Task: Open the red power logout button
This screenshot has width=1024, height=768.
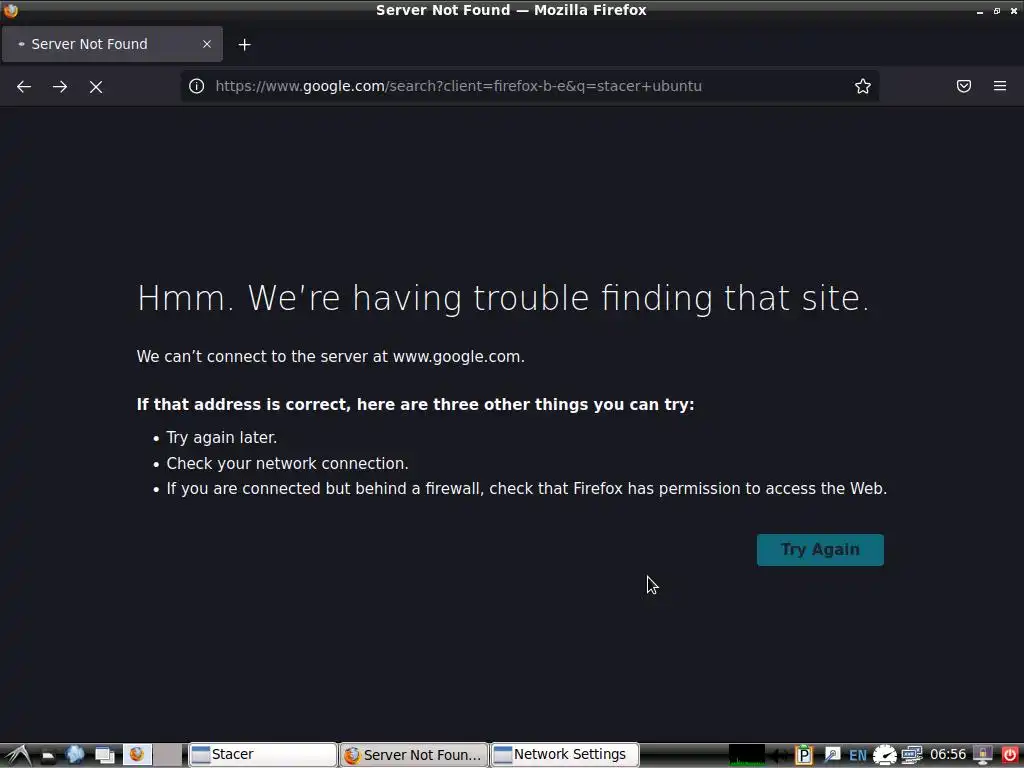Action: (x=1010, y=755)
